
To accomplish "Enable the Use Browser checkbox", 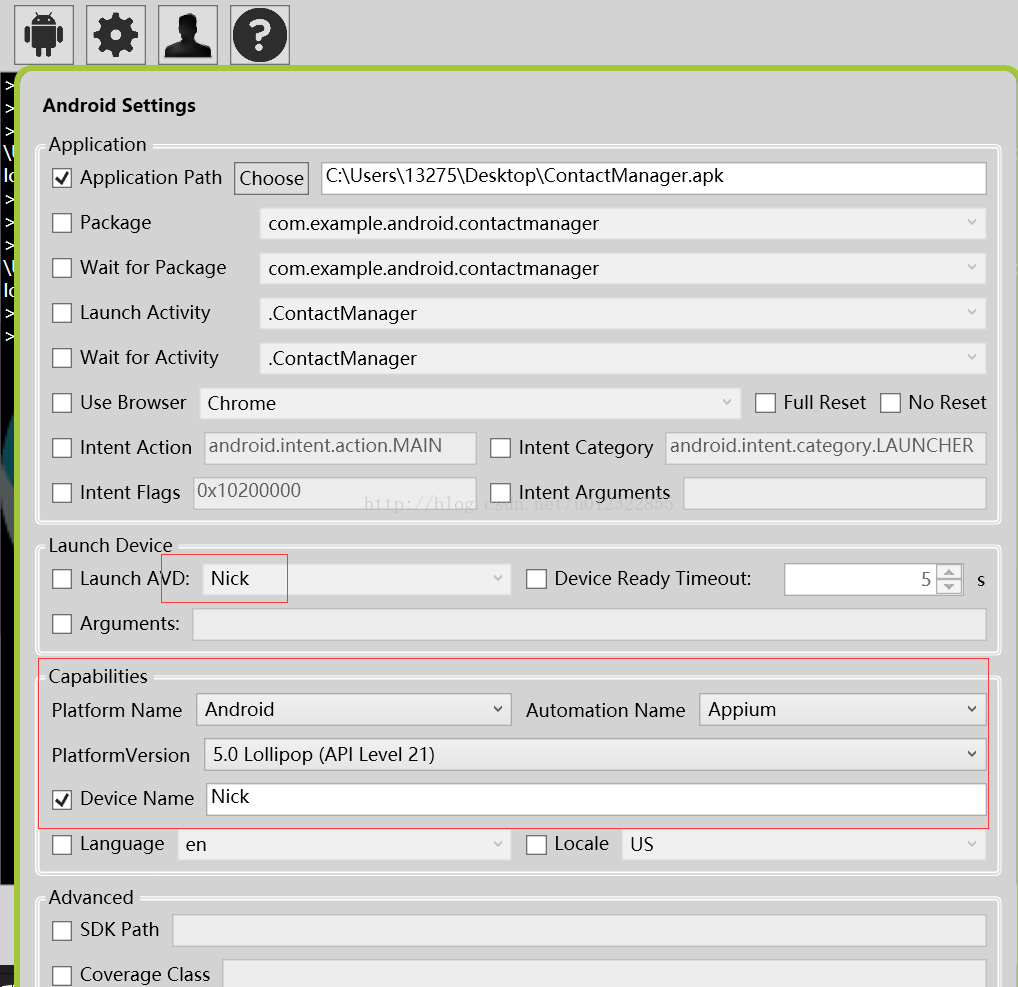I will pos(62,403).
